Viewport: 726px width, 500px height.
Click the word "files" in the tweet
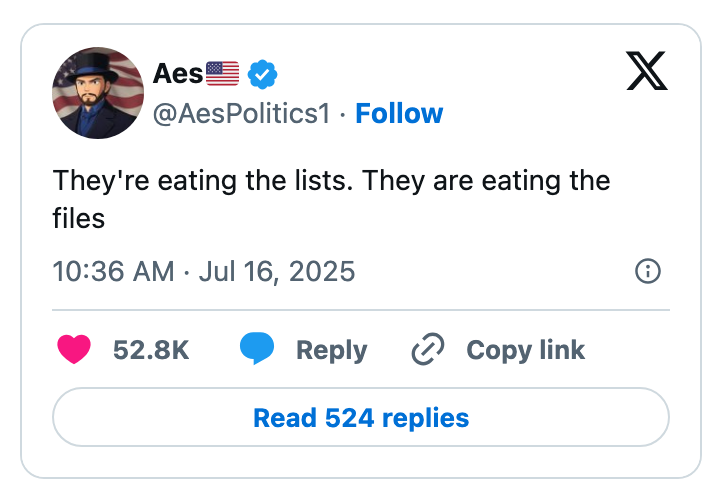click(78, 216)
